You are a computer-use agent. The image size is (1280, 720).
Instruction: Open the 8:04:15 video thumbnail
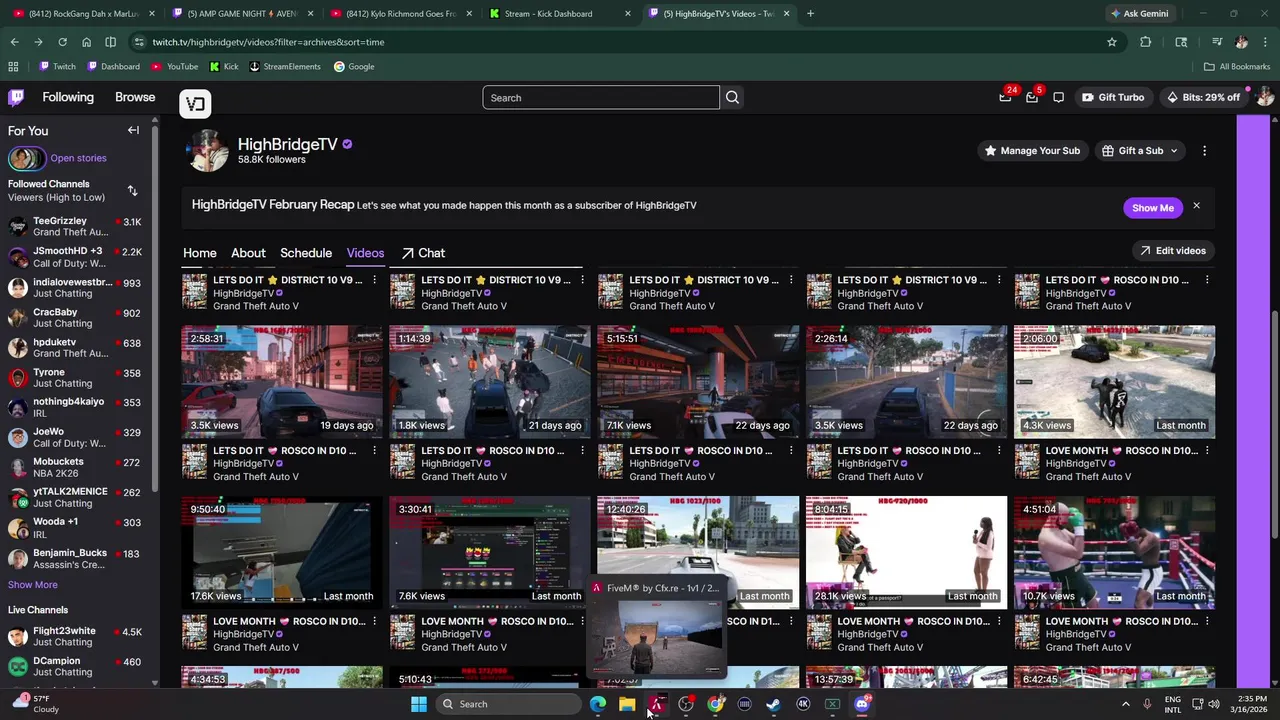pyautogui.click(x=906, y=552)
